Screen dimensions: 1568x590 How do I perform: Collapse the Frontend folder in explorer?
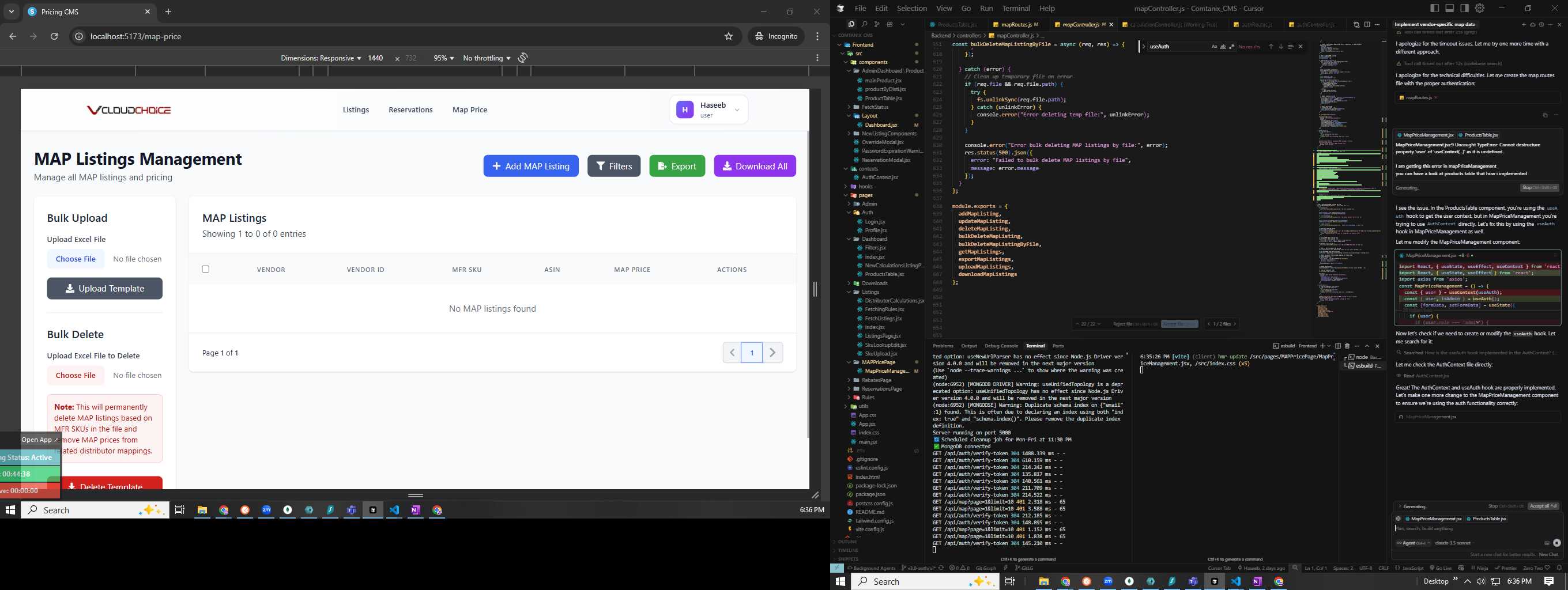click(862, 45)
